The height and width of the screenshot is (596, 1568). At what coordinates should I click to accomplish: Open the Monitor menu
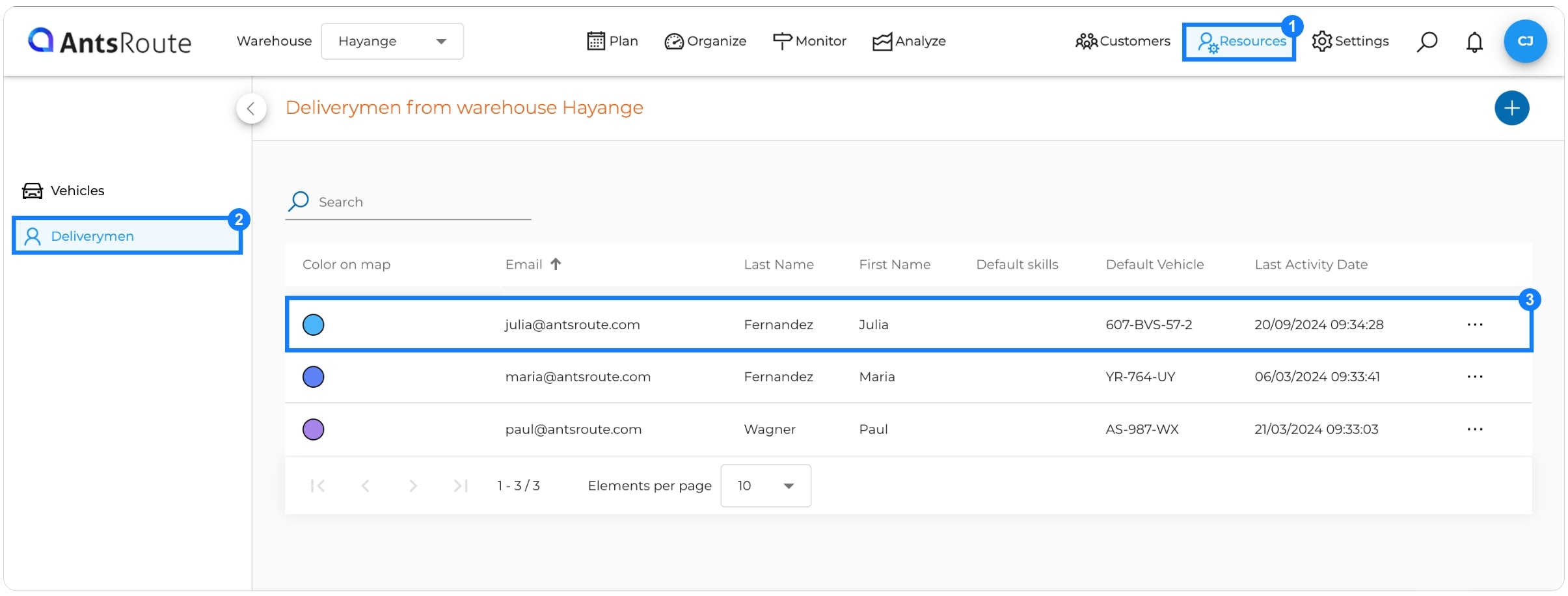click(809, 41)
